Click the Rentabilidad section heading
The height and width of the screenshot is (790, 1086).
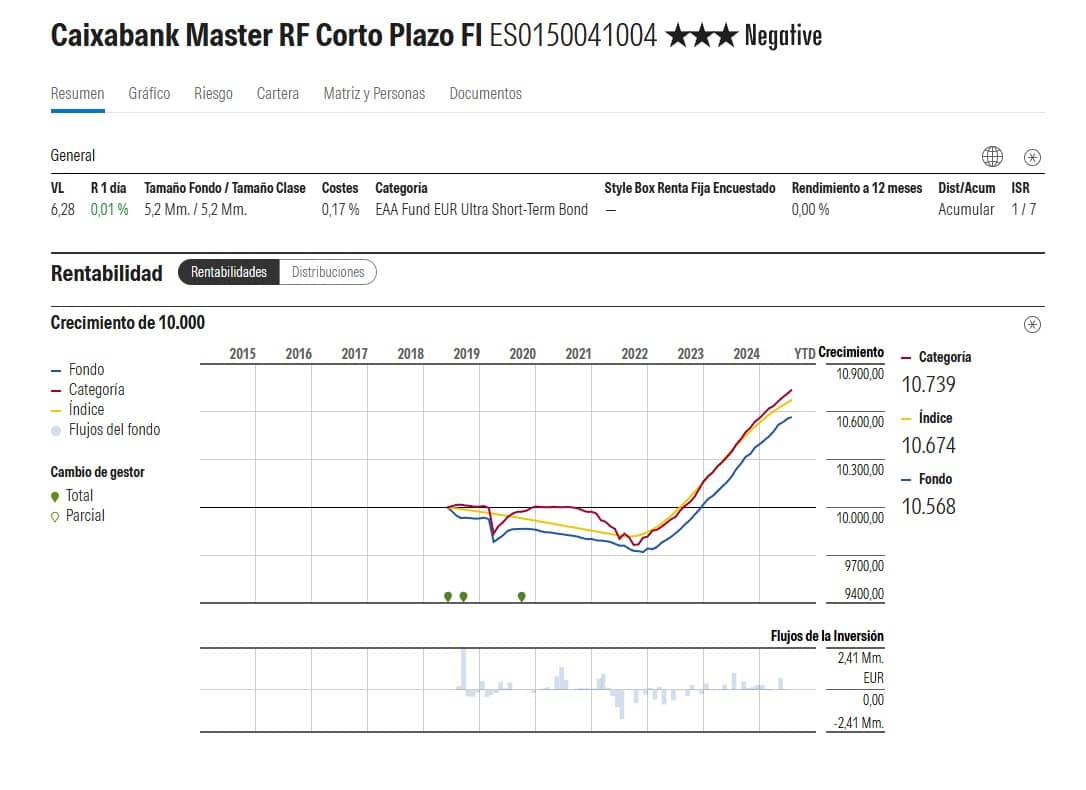coord(107,273)
